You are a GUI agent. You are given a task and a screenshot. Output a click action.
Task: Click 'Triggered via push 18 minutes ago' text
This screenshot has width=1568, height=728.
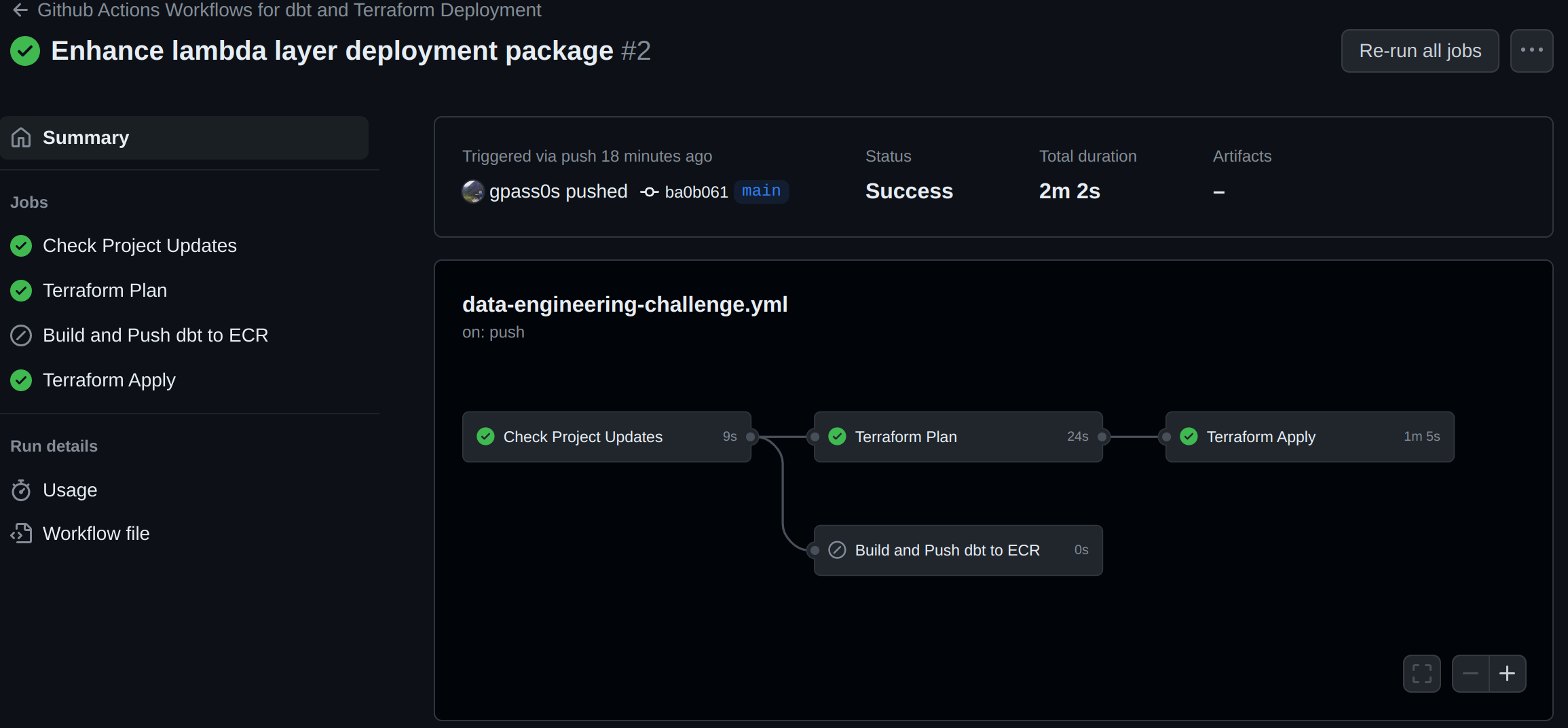point(587,157)
